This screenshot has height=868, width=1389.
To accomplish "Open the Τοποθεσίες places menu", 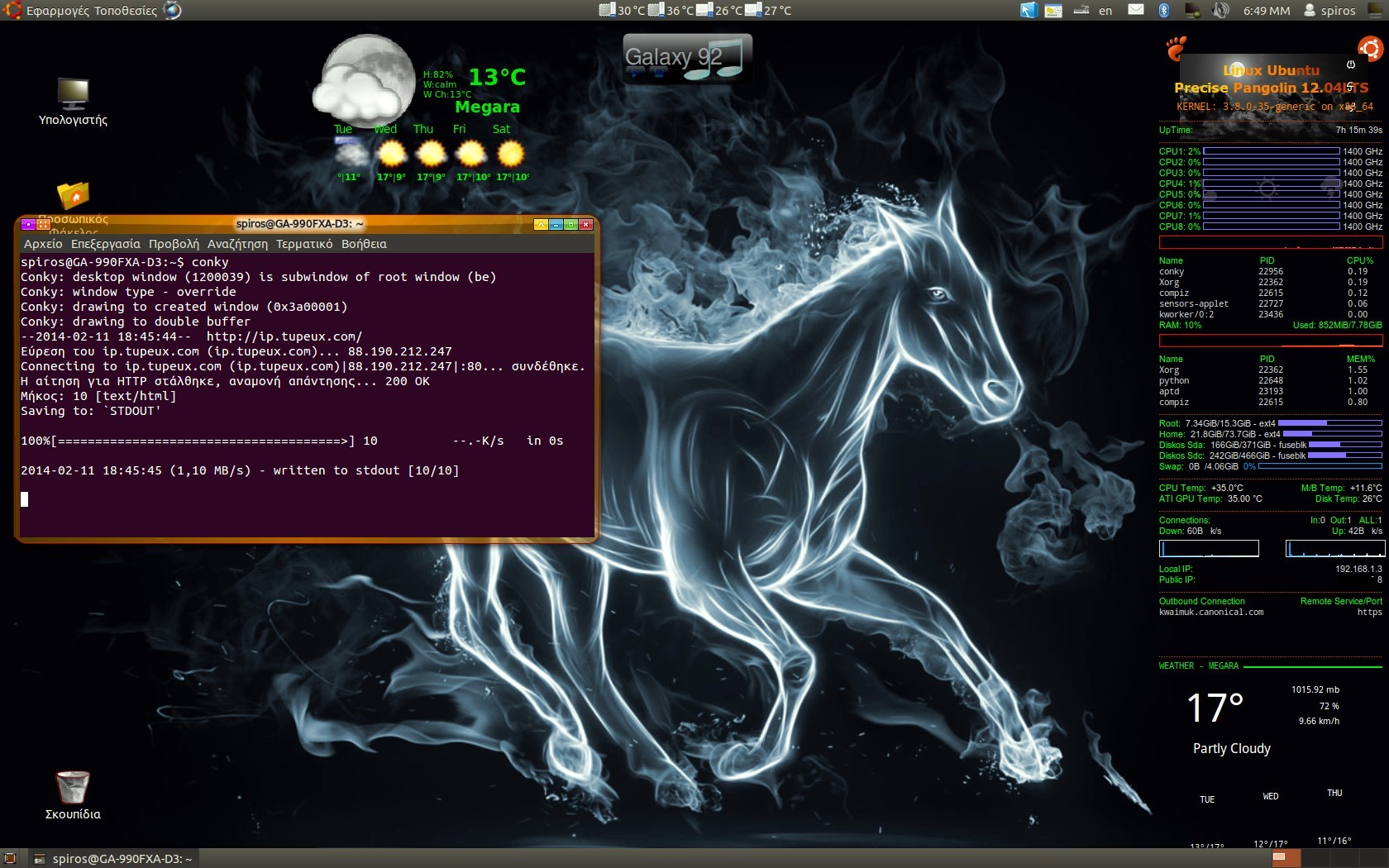I will tap(126, 11).
